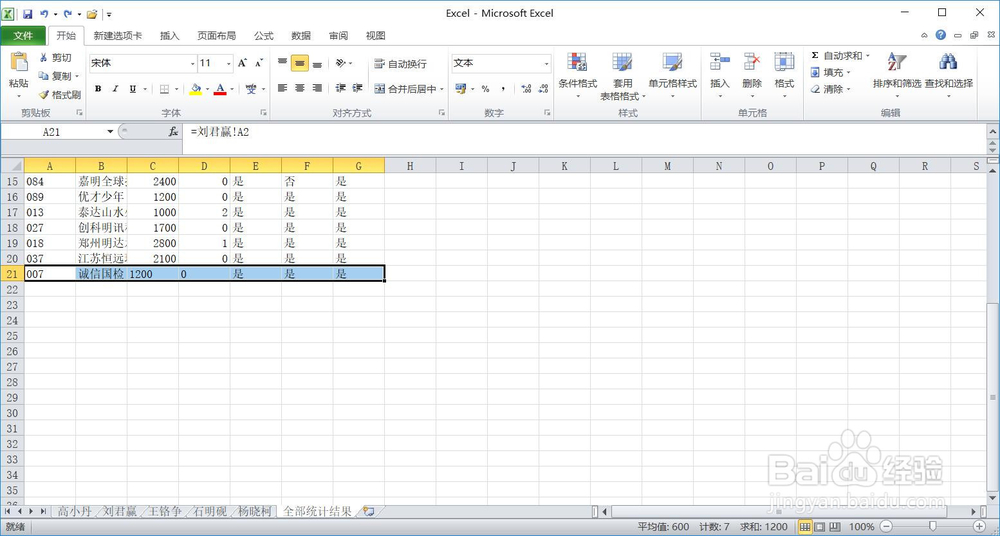Open the number format dropdown (文本)
1000x536 pixels.
547,63
